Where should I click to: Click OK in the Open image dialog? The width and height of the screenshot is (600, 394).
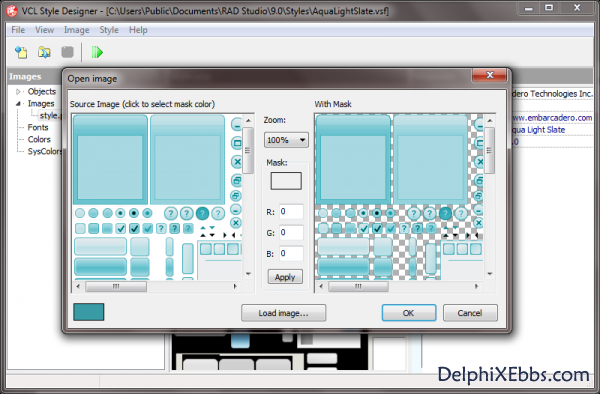(x=409, y=313)
